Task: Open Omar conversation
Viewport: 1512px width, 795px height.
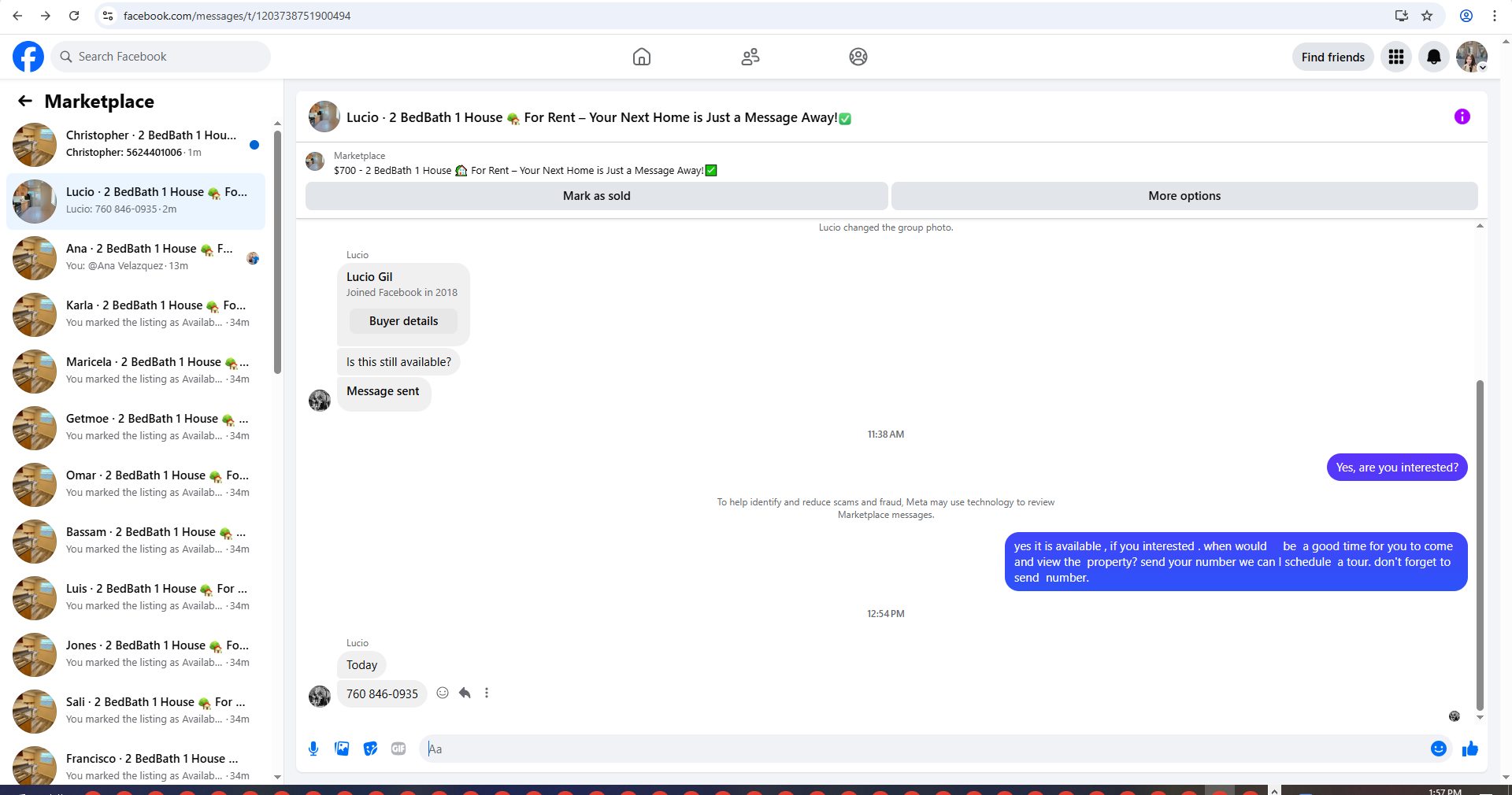Action: pos(135,485)
